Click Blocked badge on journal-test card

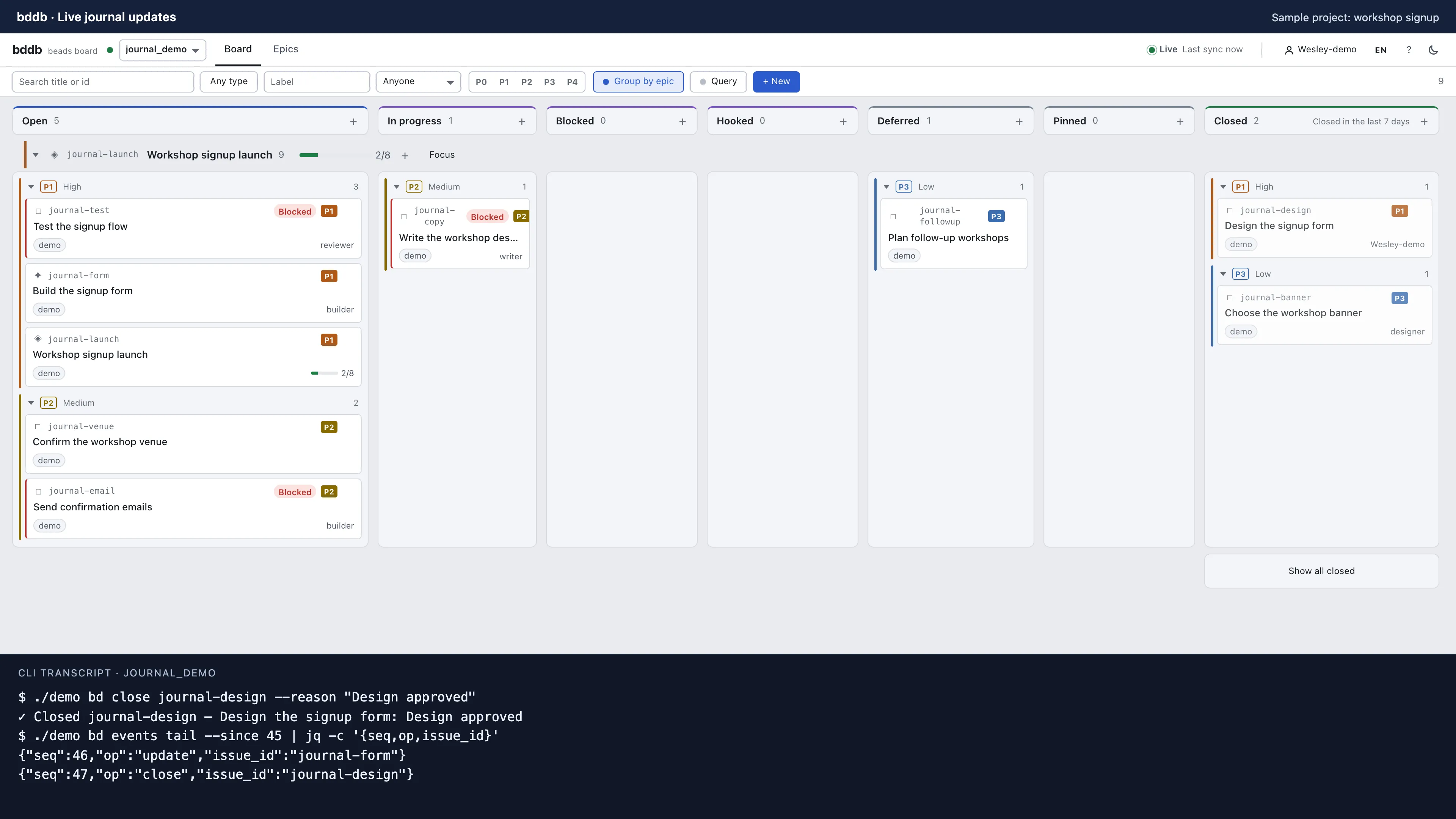(295, 212)
